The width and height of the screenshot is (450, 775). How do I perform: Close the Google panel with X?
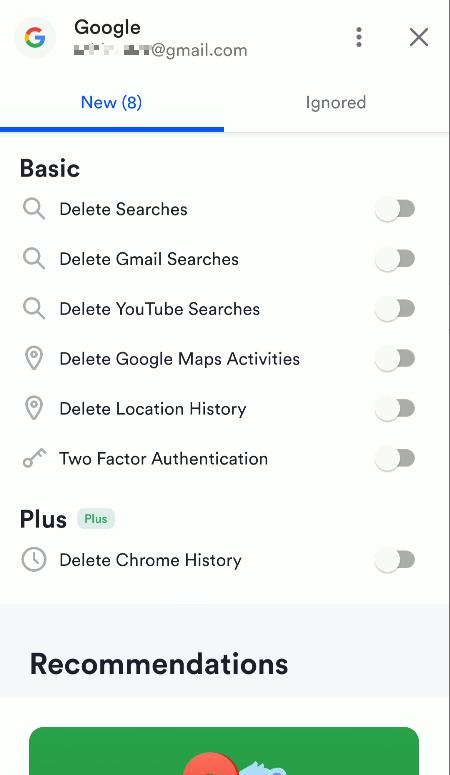[x=418, y=38]
